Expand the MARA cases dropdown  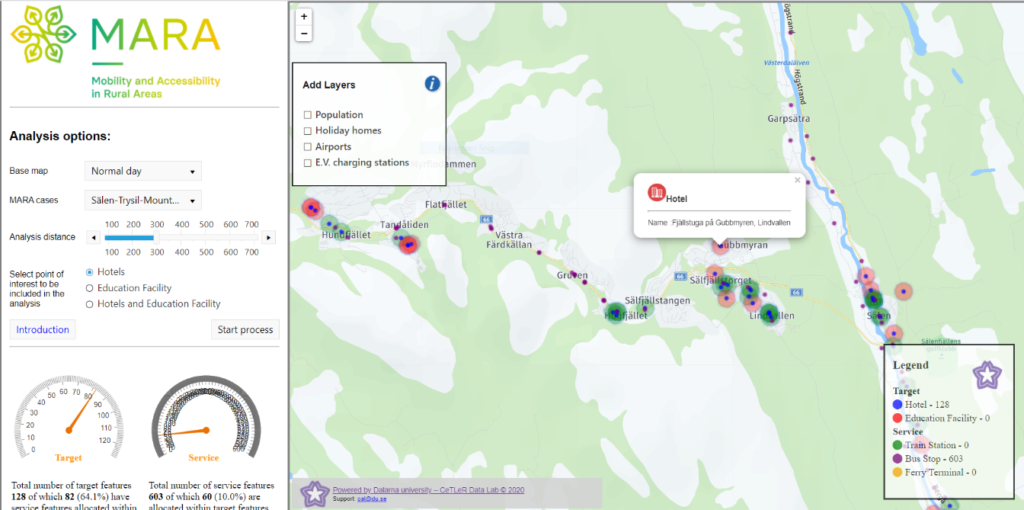coord(142,200)
